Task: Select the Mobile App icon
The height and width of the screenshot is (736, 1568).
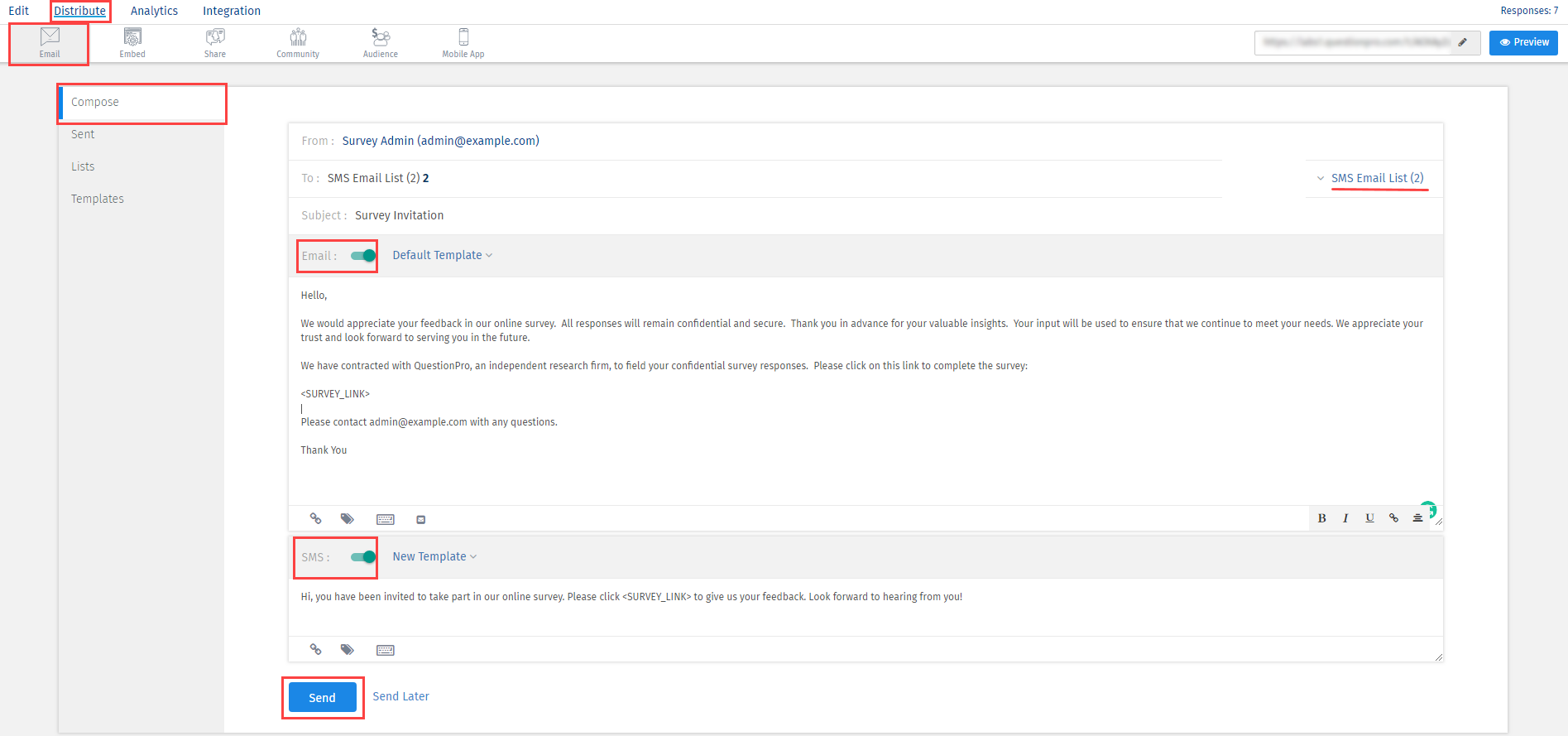Action: click(463, 42)
